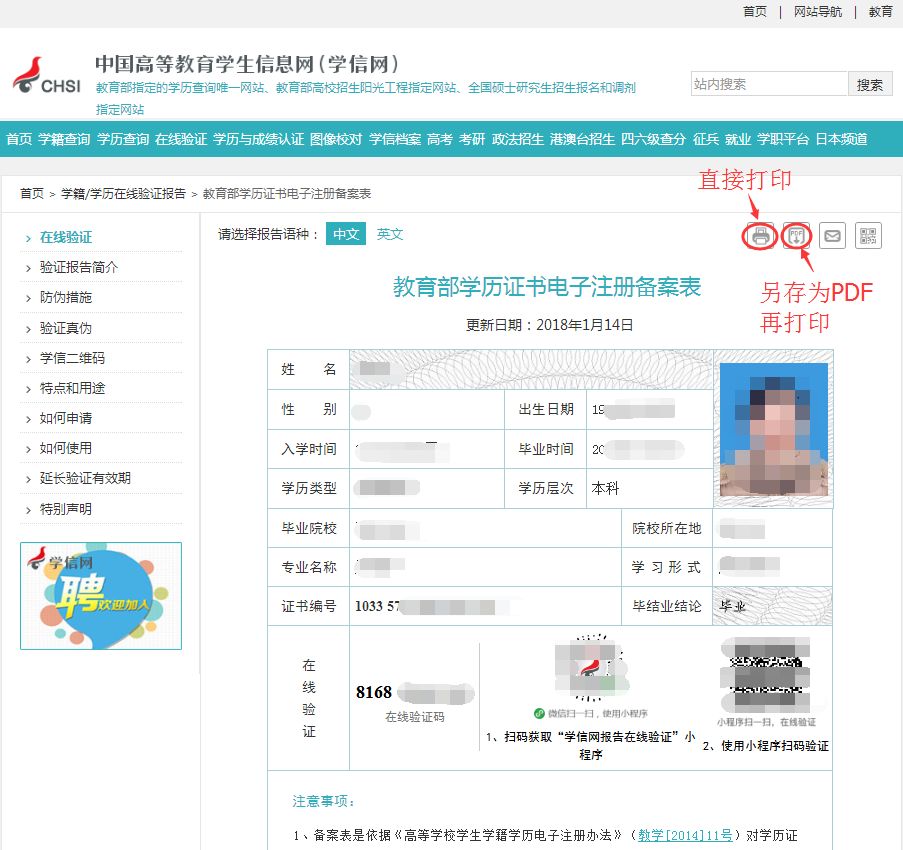Viewport: 903px width, 850px height.
Task: Click the 教育 link at top right
Action: click(x=881, y=12)
